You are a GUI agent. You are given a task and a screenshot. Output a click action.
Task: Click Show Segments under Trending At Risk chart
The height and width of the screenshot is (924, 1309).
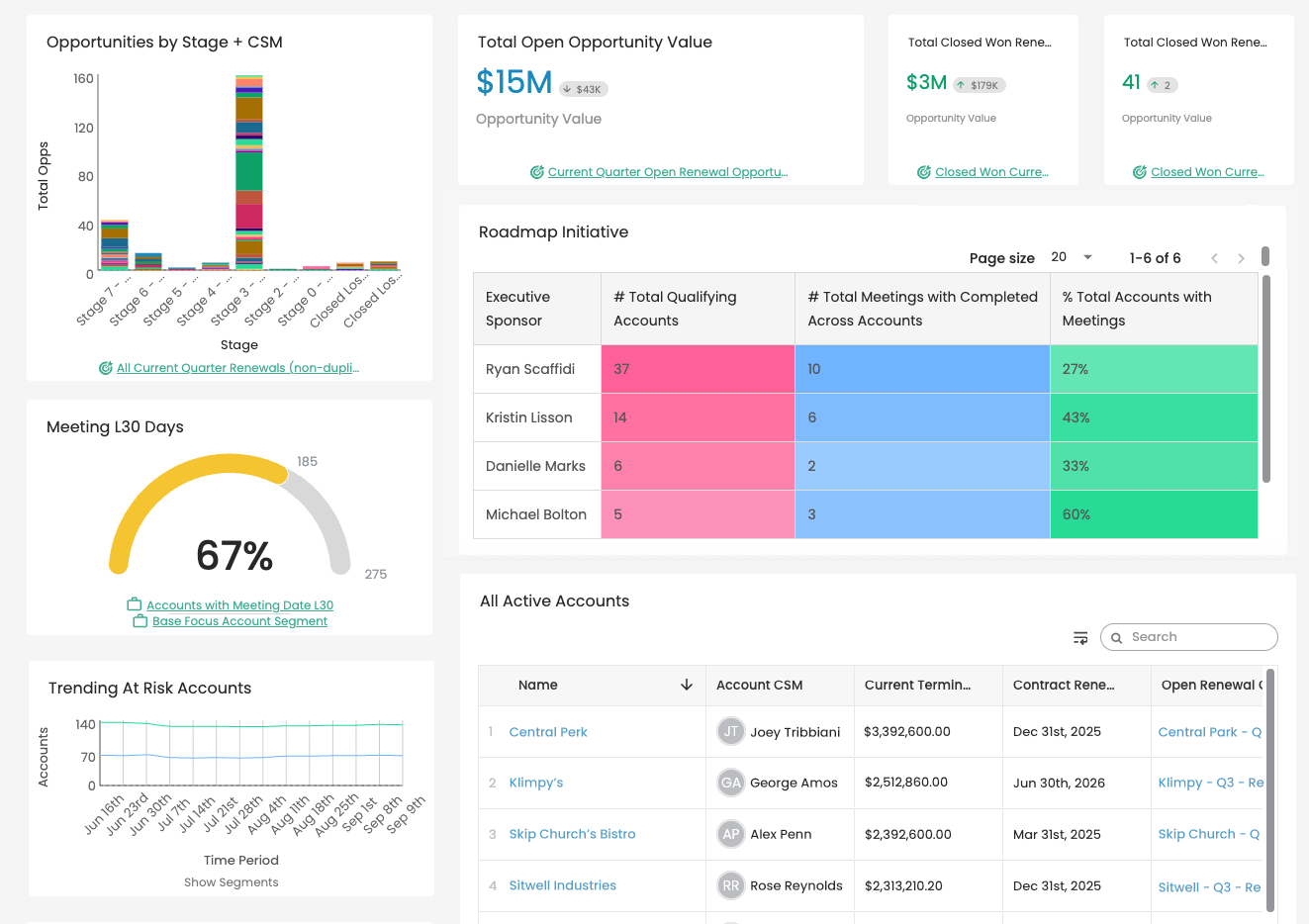click(x=232, y=882)
